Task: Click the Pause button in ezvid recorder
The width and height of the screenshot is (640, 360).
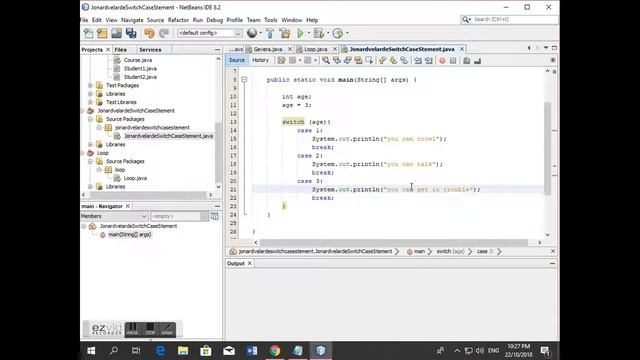Action: point(132,329)
